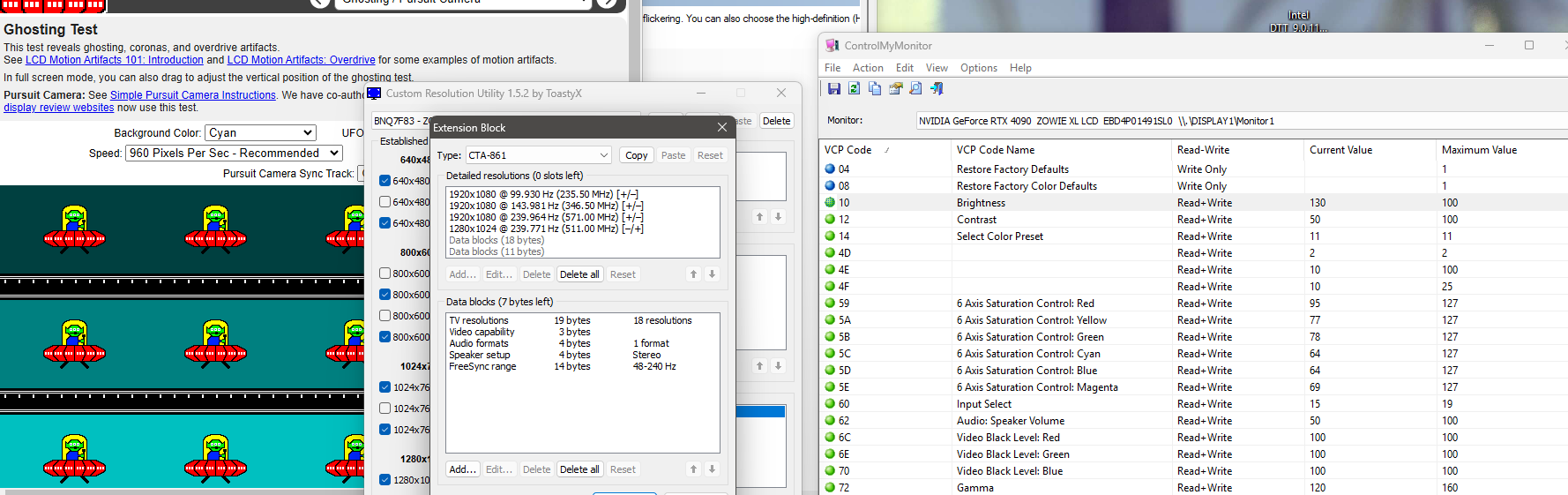Click up arrow beside data blocks Reset

click(693, 469)
